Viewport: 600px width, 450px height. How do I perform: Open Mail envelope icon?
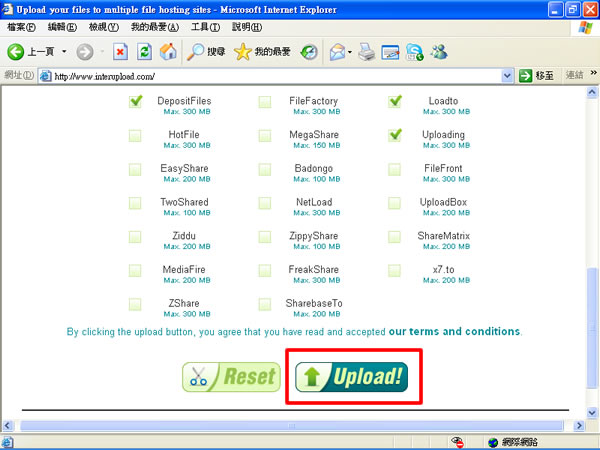337,52
